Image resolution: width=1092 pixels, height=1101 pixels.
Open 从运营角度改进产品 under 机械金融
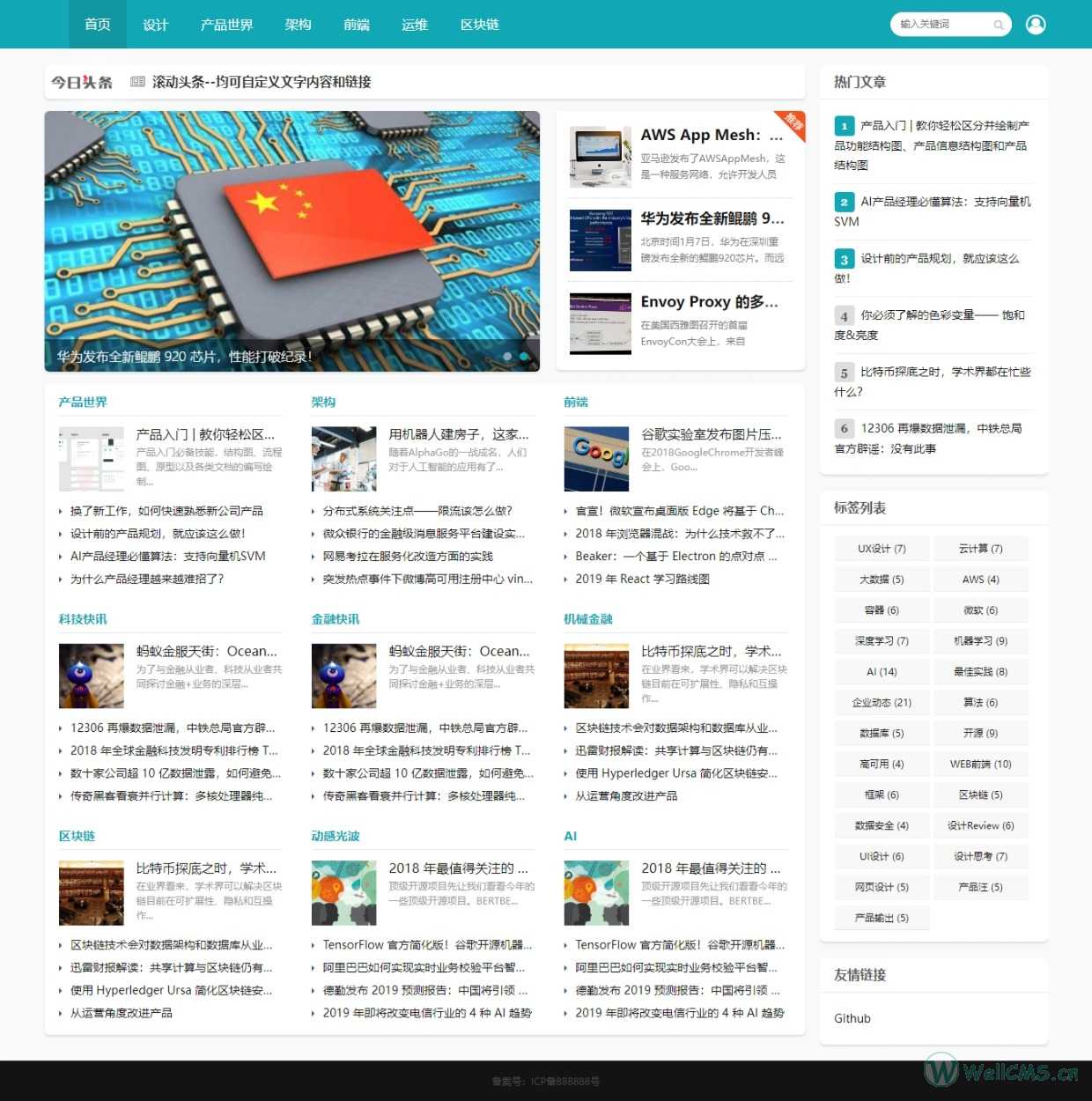626,795
